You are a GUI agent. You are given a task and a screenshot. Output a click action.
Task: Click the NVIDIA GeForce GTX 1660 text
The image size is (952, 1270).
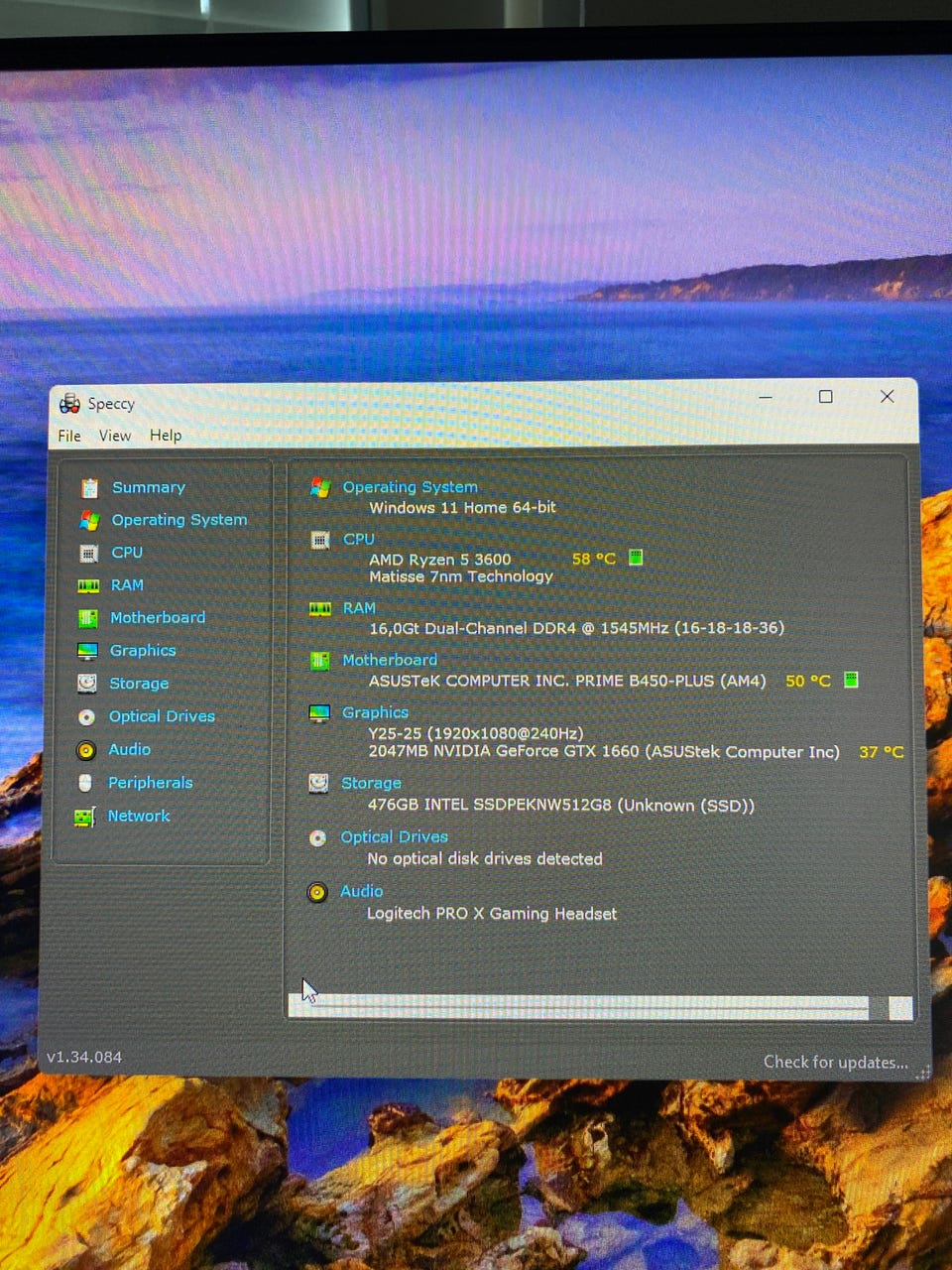pyautogui.click(x=604, y=751)
